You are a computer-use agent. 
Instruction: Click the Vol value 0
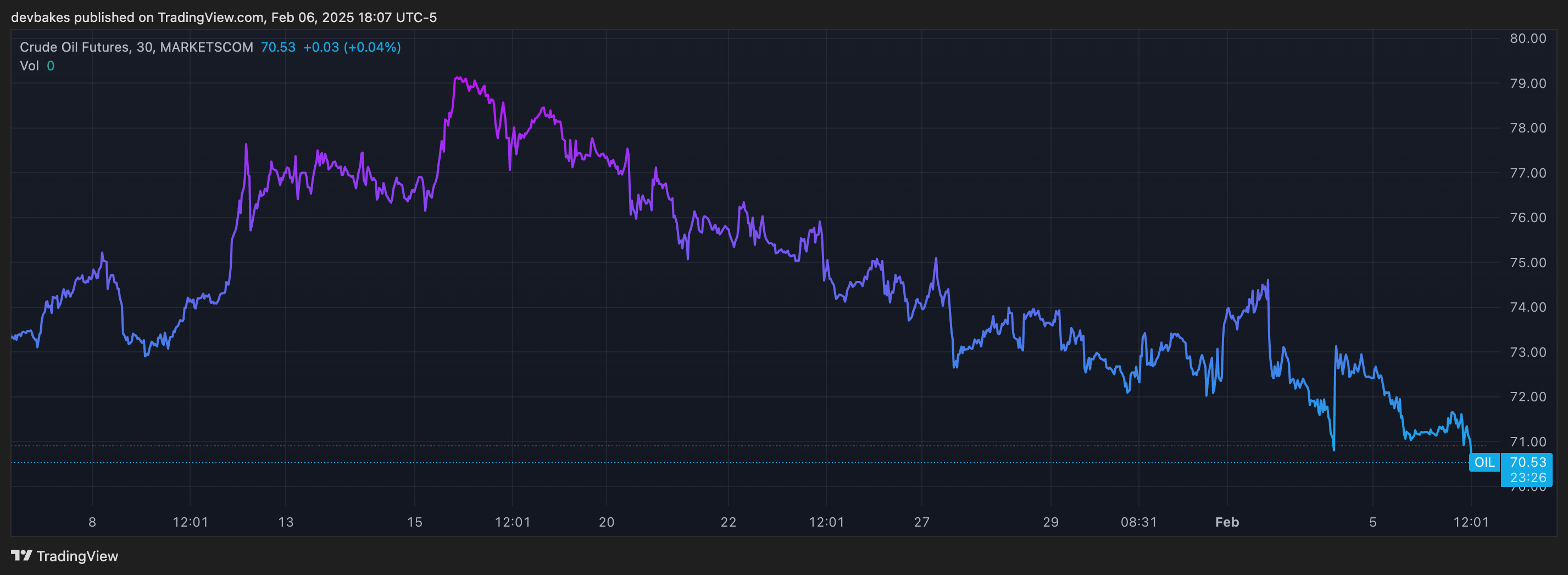[51, 66]
